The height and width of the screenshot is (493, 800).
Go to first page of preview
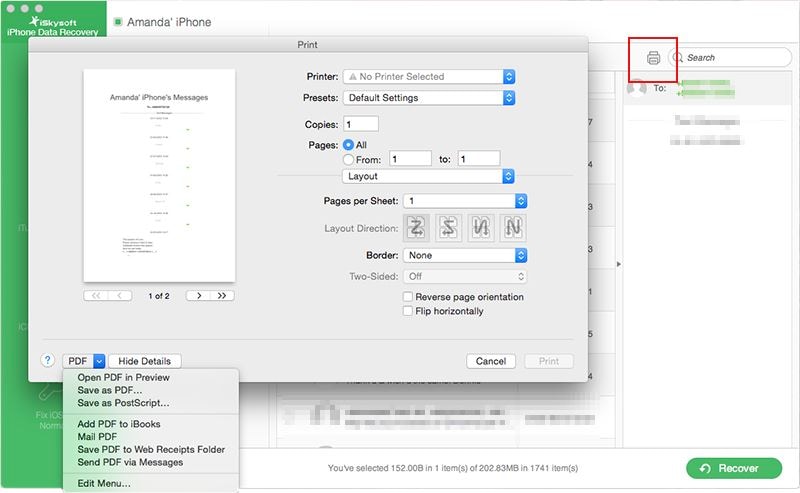(x=95, y=295)
